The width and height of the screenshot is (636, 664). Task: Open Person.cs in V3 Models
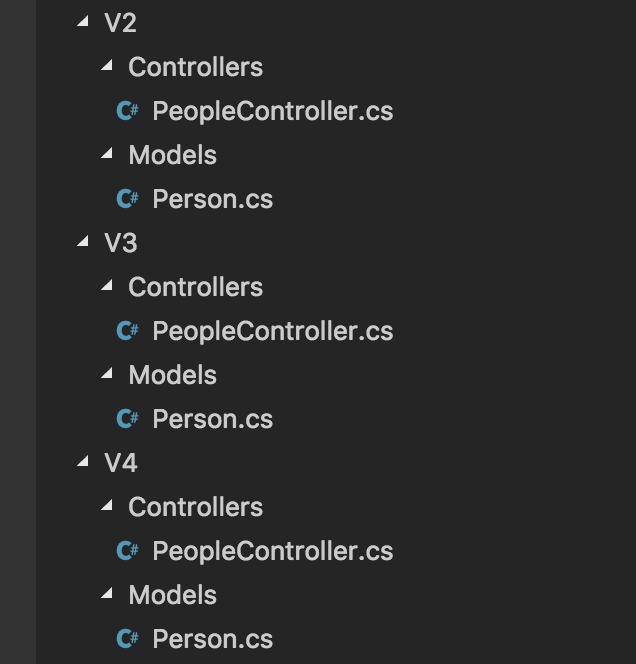point(212,419)
